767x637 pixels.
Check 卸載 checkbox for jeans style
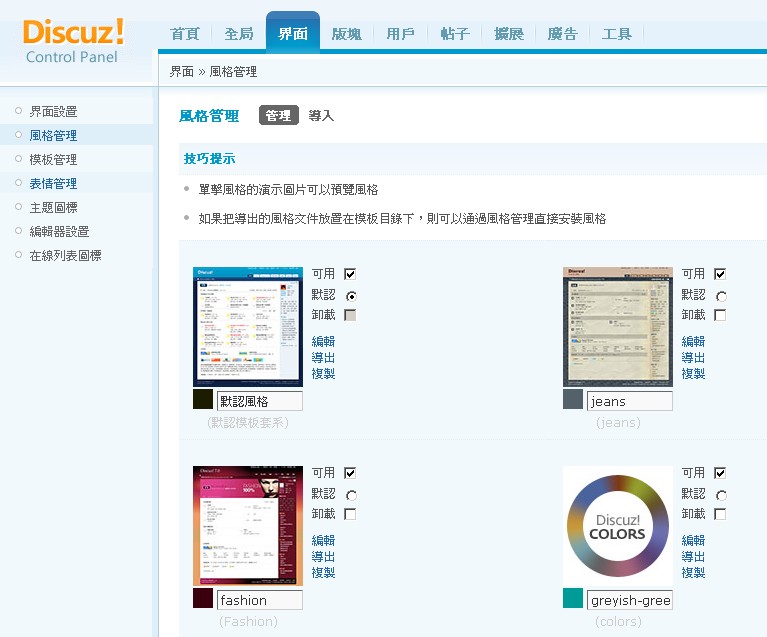click(720, 315)
